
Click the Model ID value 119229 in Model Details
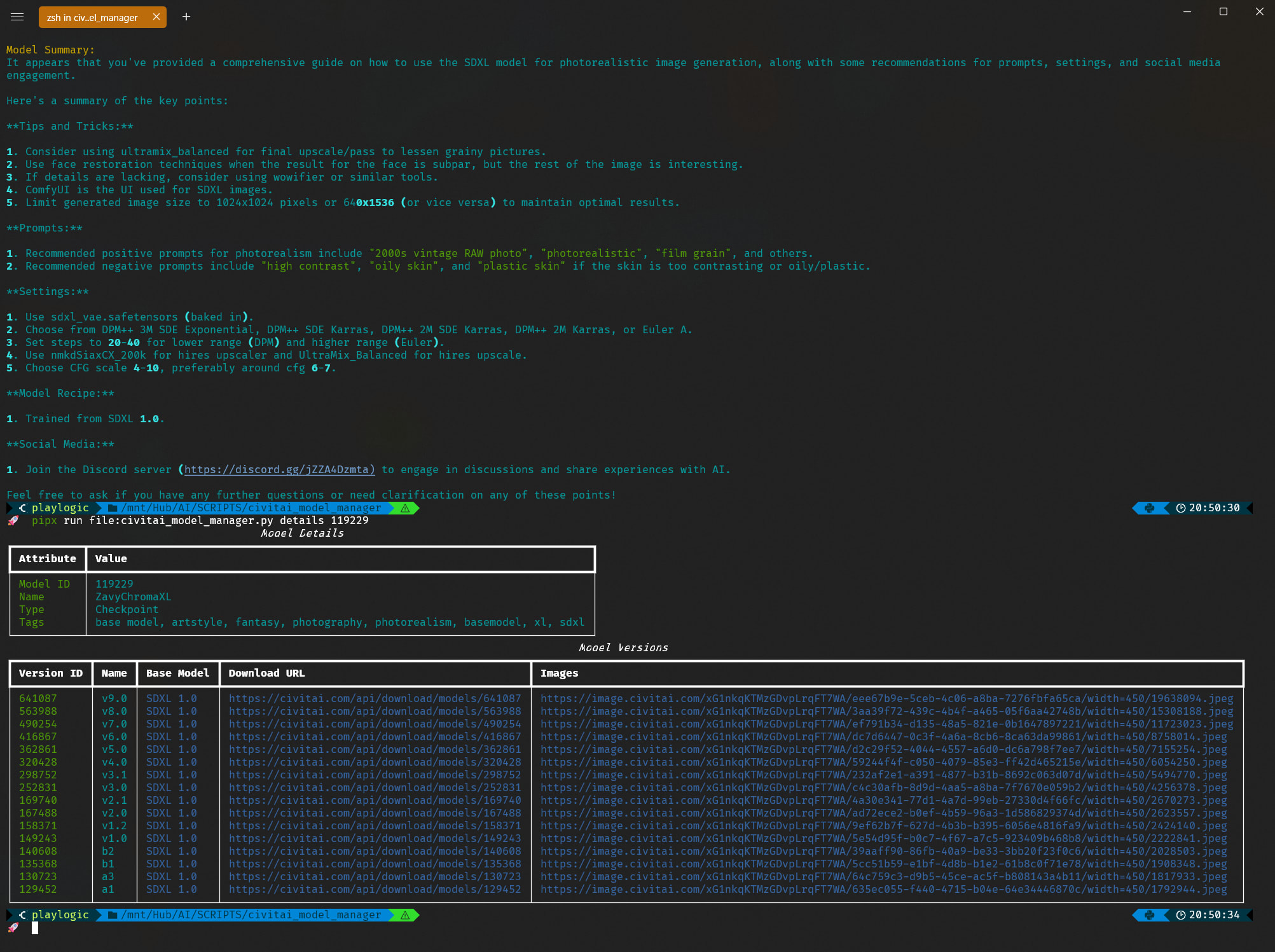[114, 583]
